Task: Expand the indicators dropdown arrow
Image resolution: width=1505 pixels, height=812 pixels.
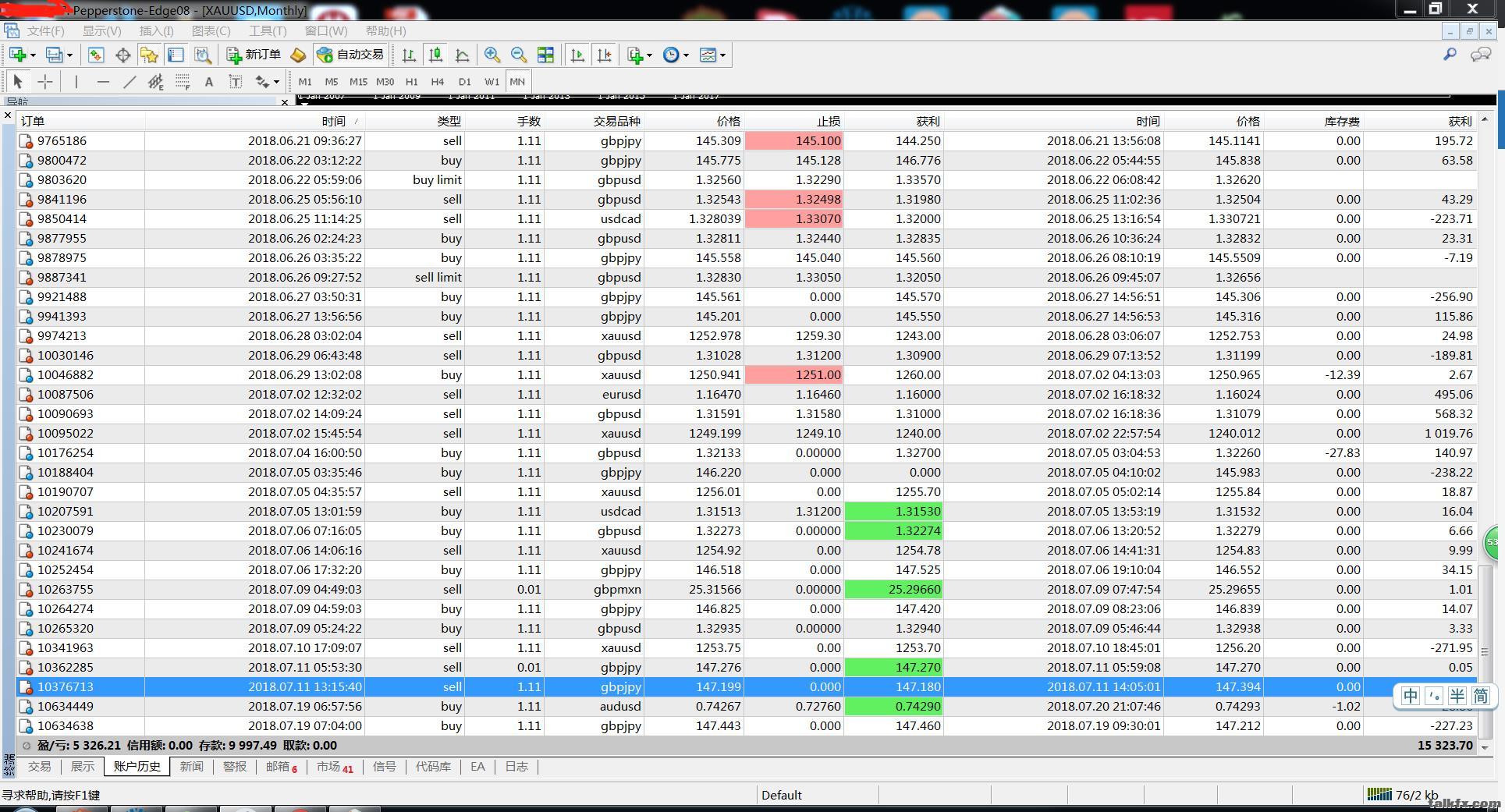Action: 649,55
